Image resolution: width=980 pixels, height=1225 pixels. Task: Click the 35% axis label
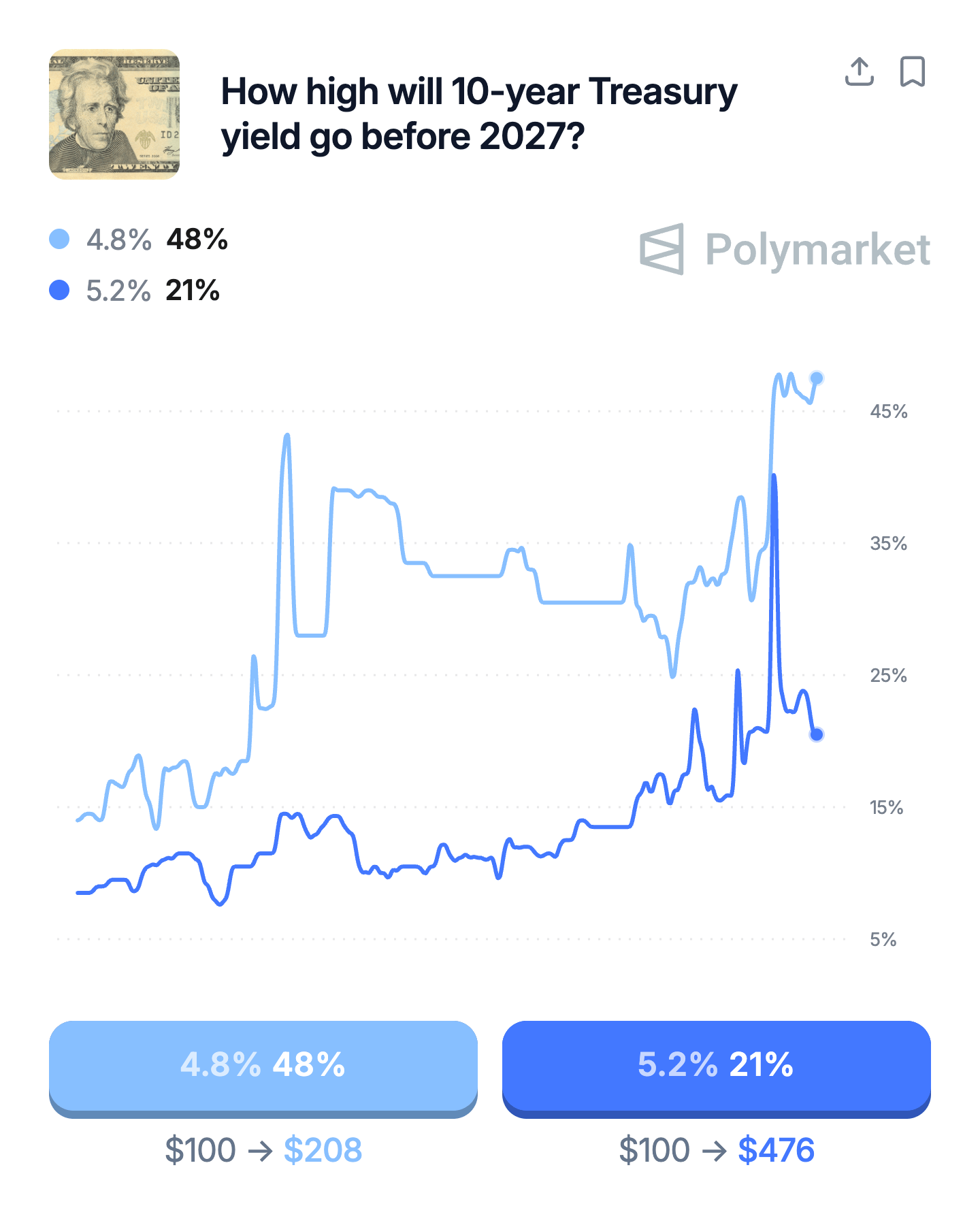(x=888, y=544)
